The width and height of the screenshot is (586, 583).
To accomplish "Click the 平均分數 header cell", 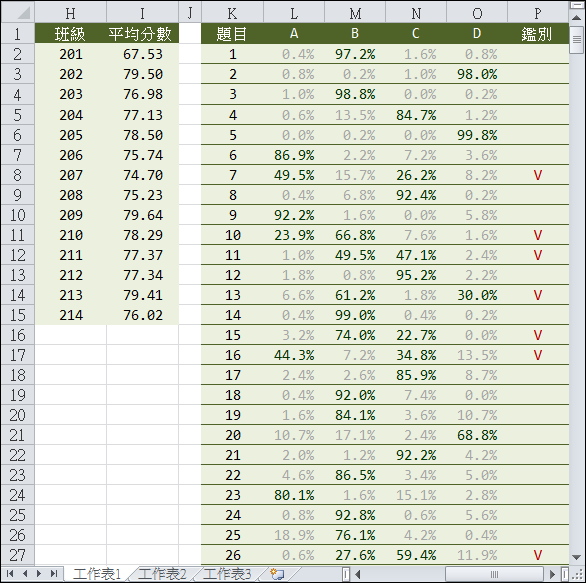I will pos(142,34).
